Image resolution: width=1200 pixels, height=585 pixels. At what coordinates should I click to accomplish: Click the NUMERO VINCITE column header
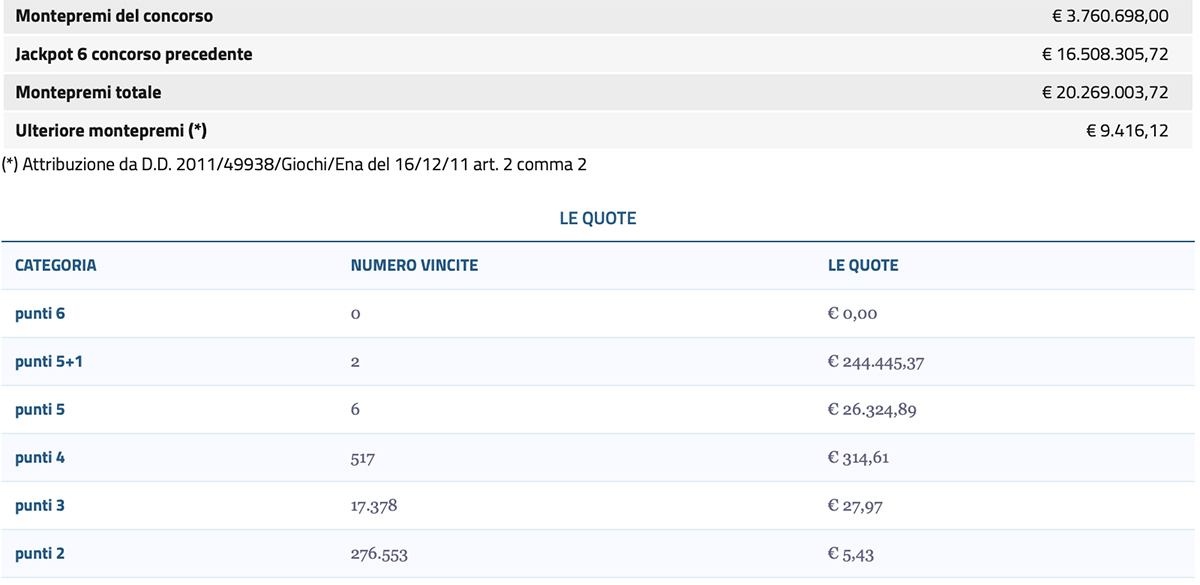pos(413,265)
